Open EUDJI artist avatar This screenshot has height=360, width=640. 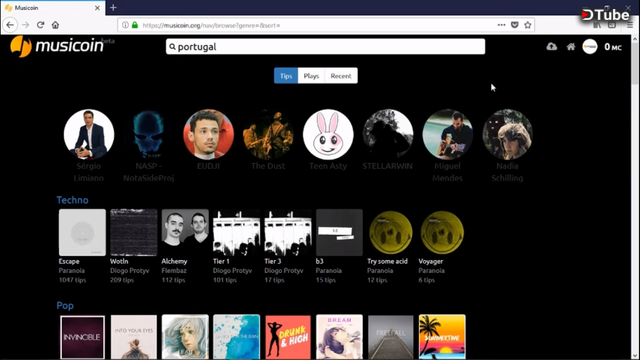point(208,134)
